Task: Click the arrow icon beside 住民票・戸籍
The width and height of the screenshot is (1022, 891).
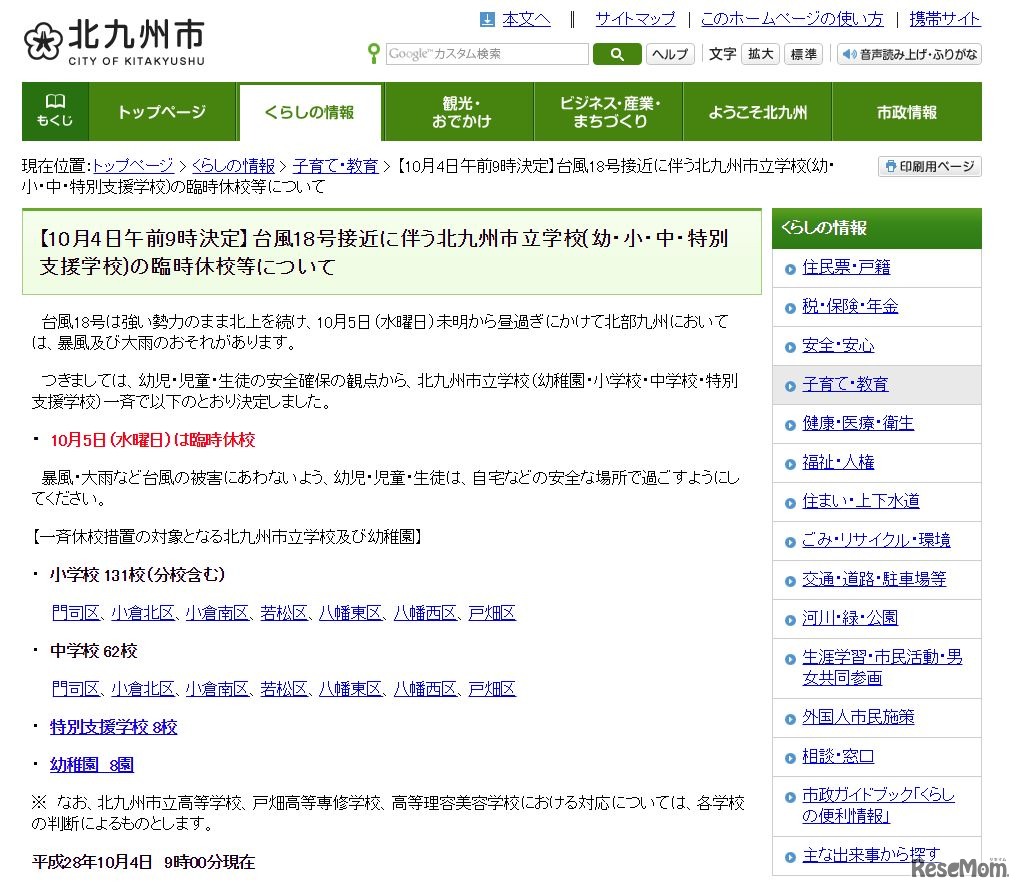Action: click(790, 268)
